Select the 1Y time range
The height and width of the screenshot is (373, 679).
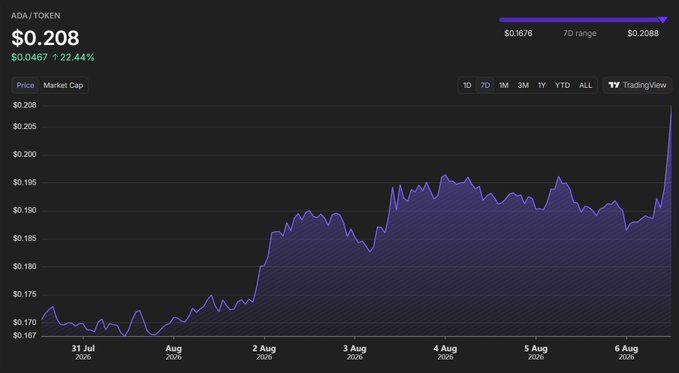pyautogui.click(x=542, y=85)
